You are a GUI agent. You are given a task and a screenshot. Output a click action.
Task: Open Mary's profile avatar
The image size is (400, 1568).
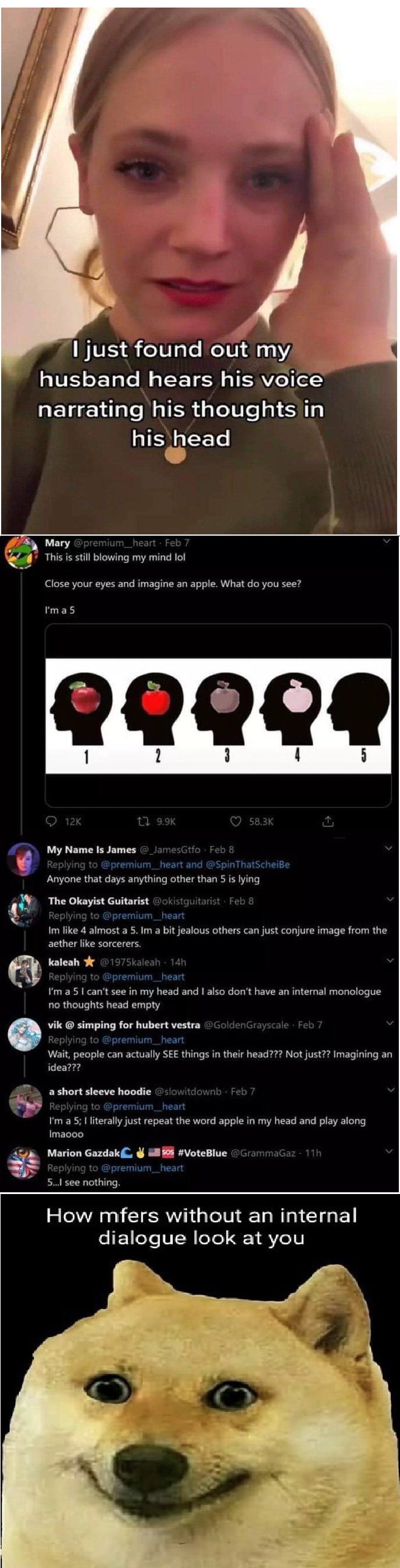pyautogui.click(x=21, y=553)
